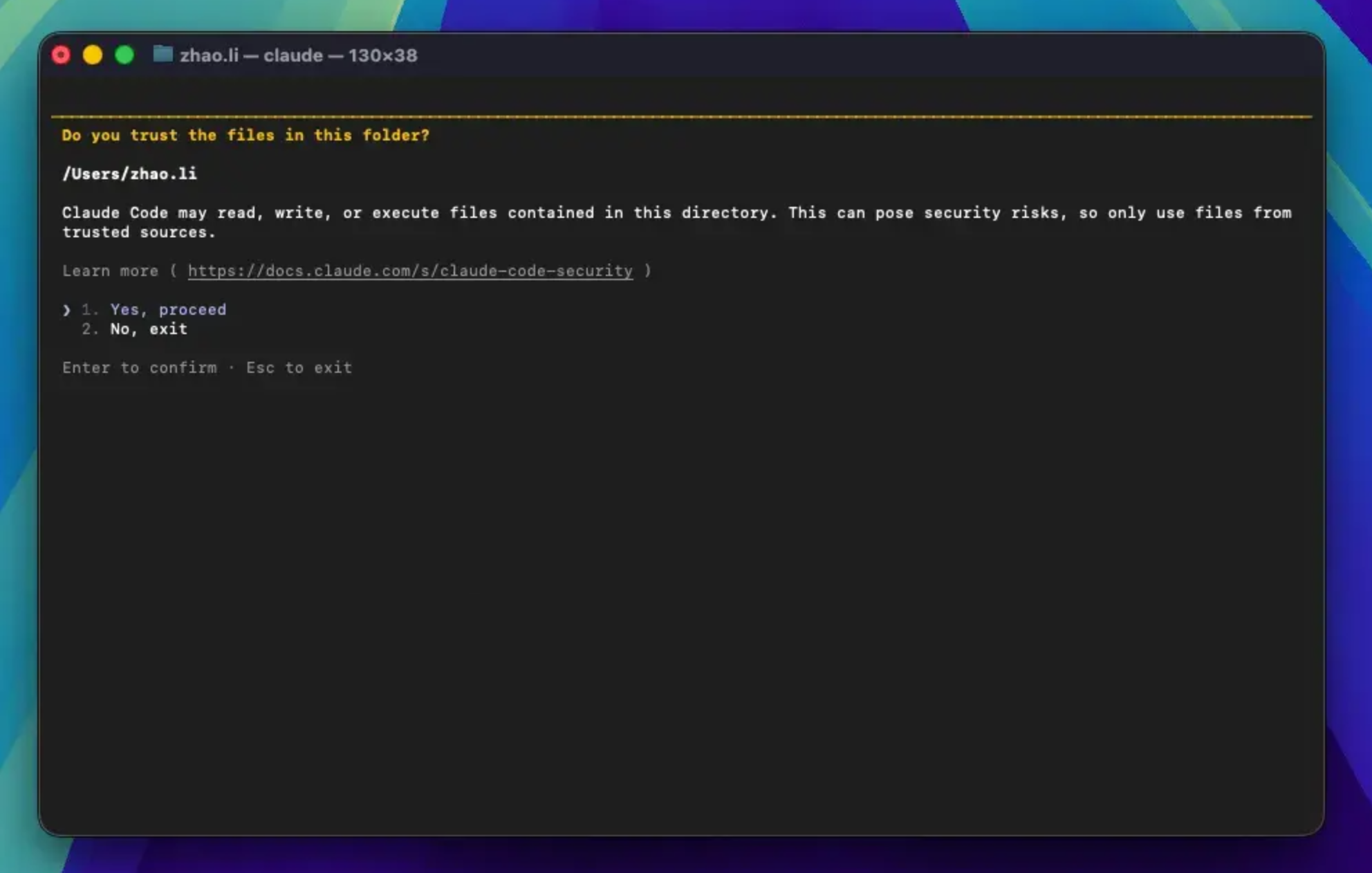Image resolution: width=1372 pixels, height=873 pixels.
Task: Open the claude-code-security docs link
Action: (410, 271)
